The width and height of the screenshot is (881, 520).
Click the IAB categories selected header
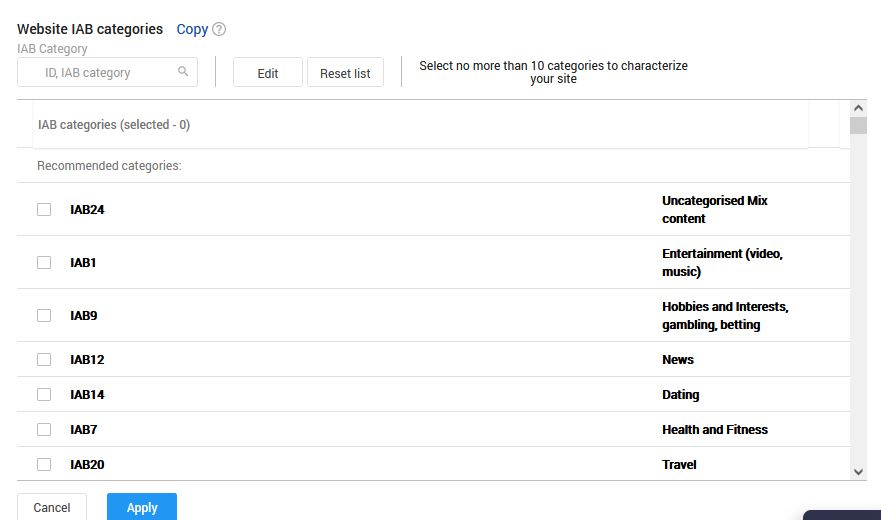[x=114, y=126]
